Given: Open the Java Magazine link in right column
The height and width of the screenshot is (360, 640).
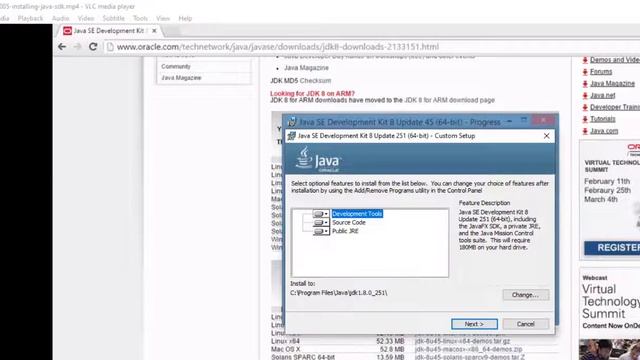Looking at the screenshot, I should pyautogui.click(x=612, y=83).
